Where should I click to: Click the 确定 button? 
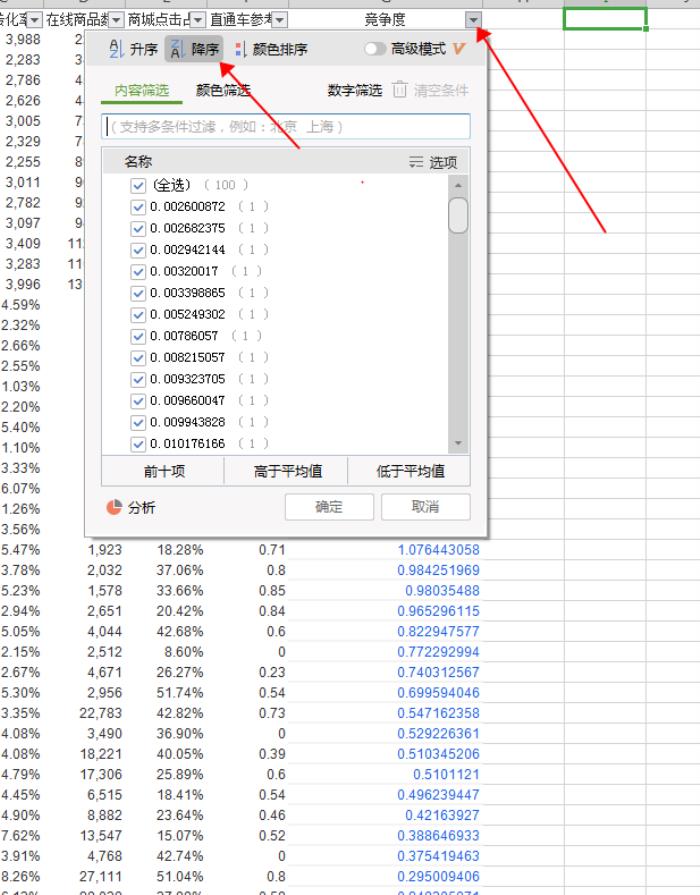[x=329, y=507]
